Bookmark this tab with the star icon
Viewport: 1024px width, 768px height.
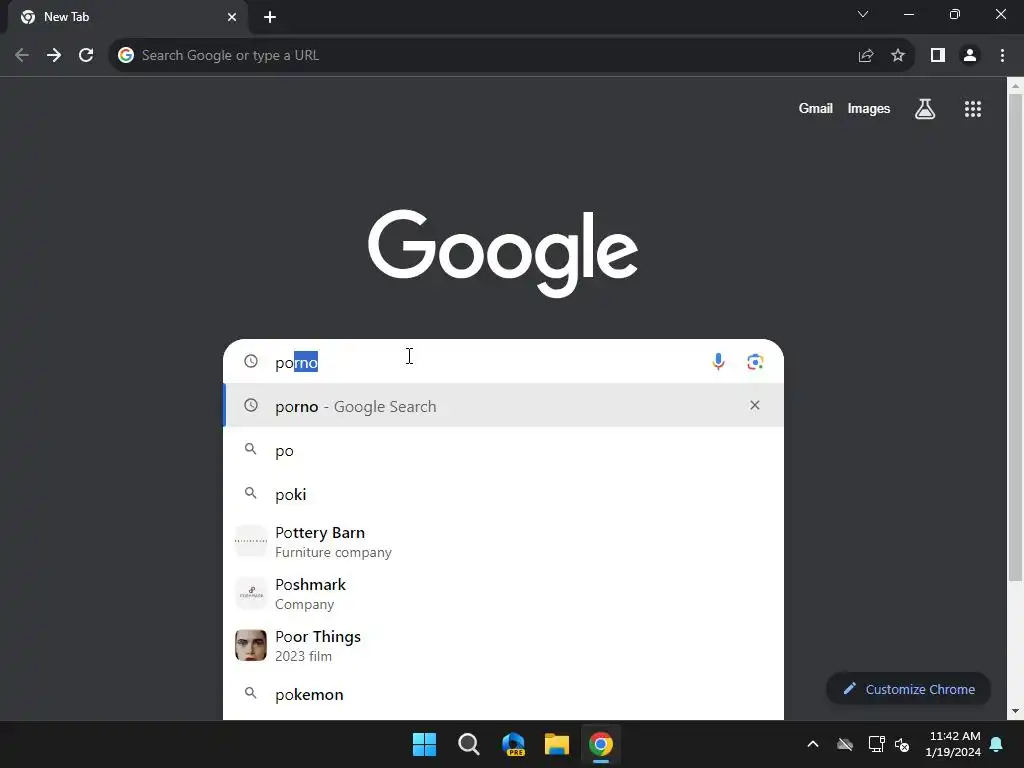point(898,56)
